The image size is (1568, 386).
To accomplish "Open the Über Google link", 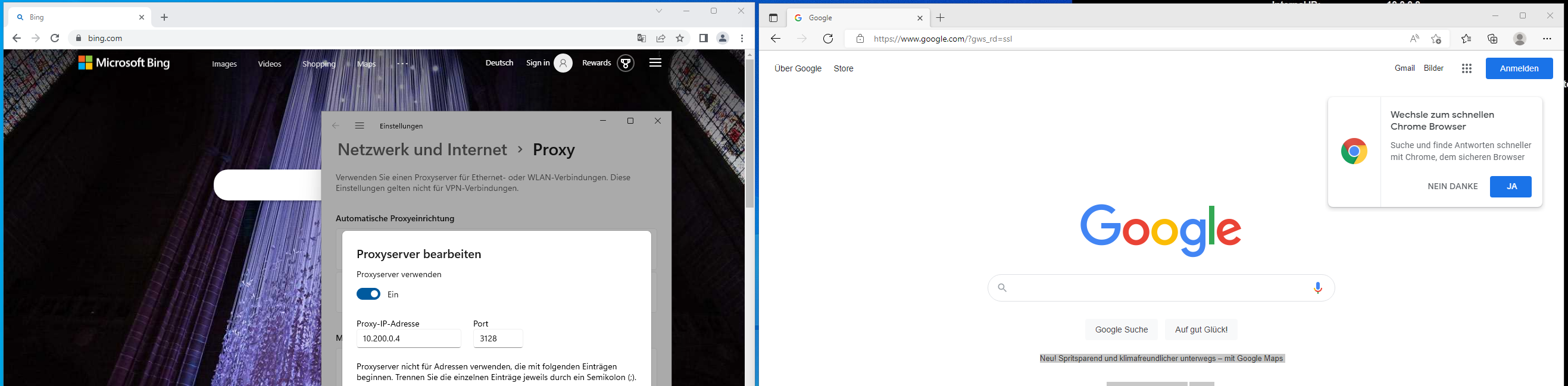I will click(798, 68).
